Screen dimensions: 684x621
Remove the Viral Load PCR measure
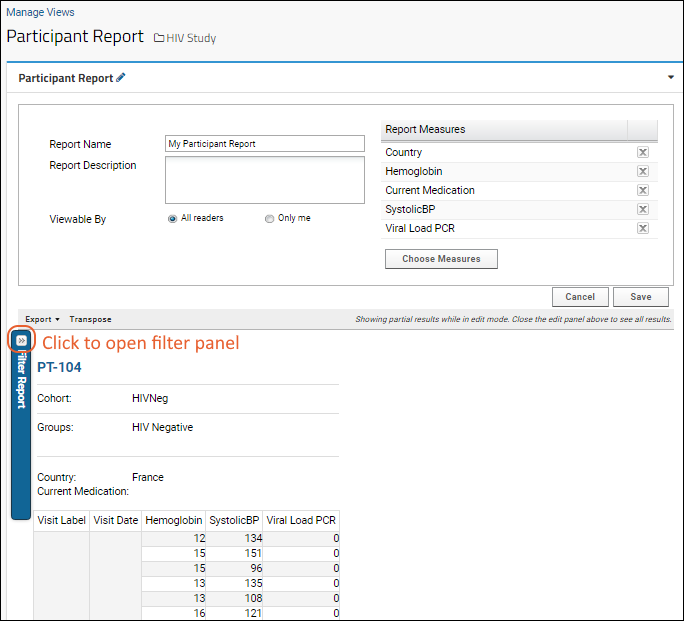coord(643,228)
